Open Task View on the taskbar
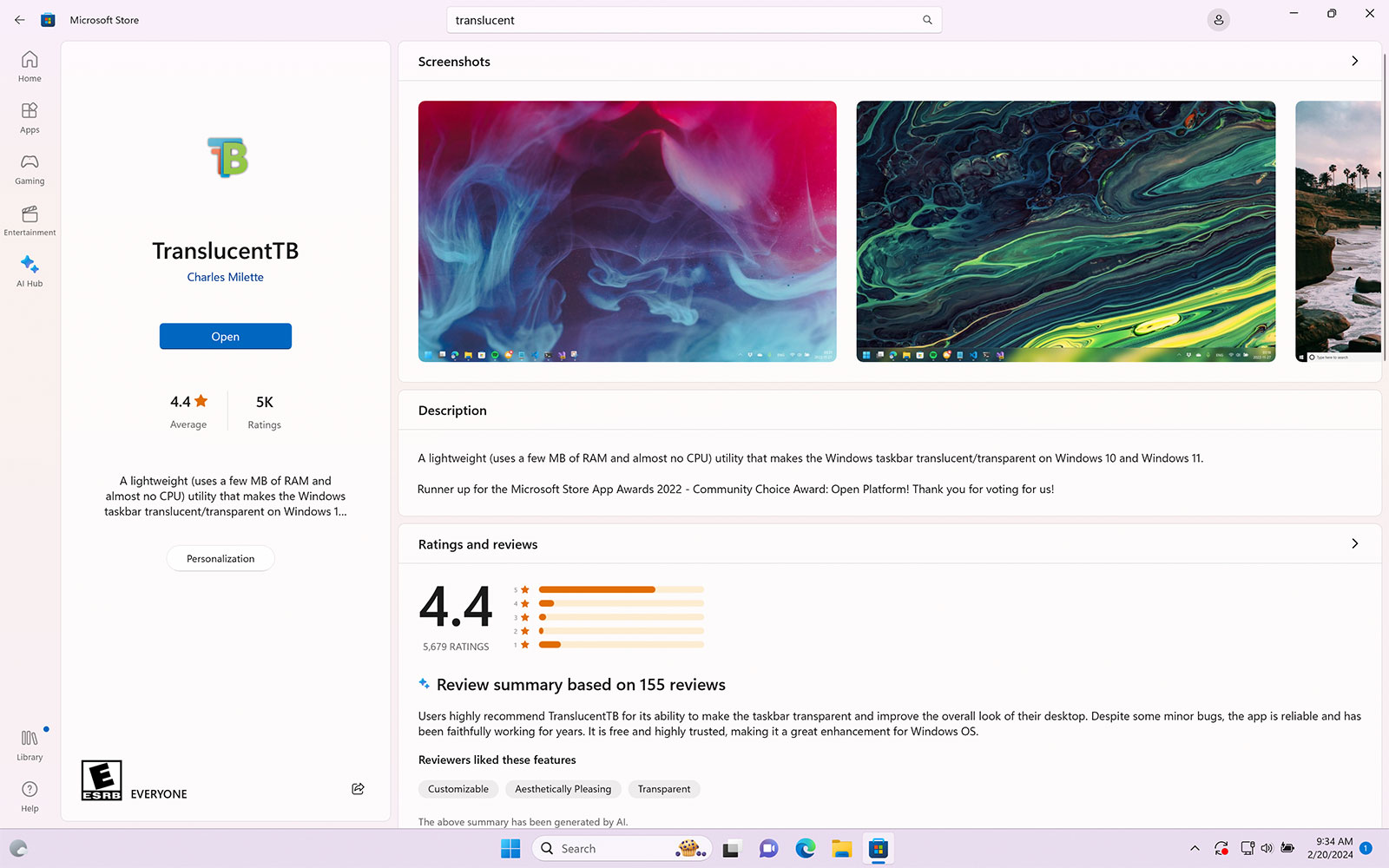The width and height of the screenshot is (1389, 868). click(x=731, y=848)
